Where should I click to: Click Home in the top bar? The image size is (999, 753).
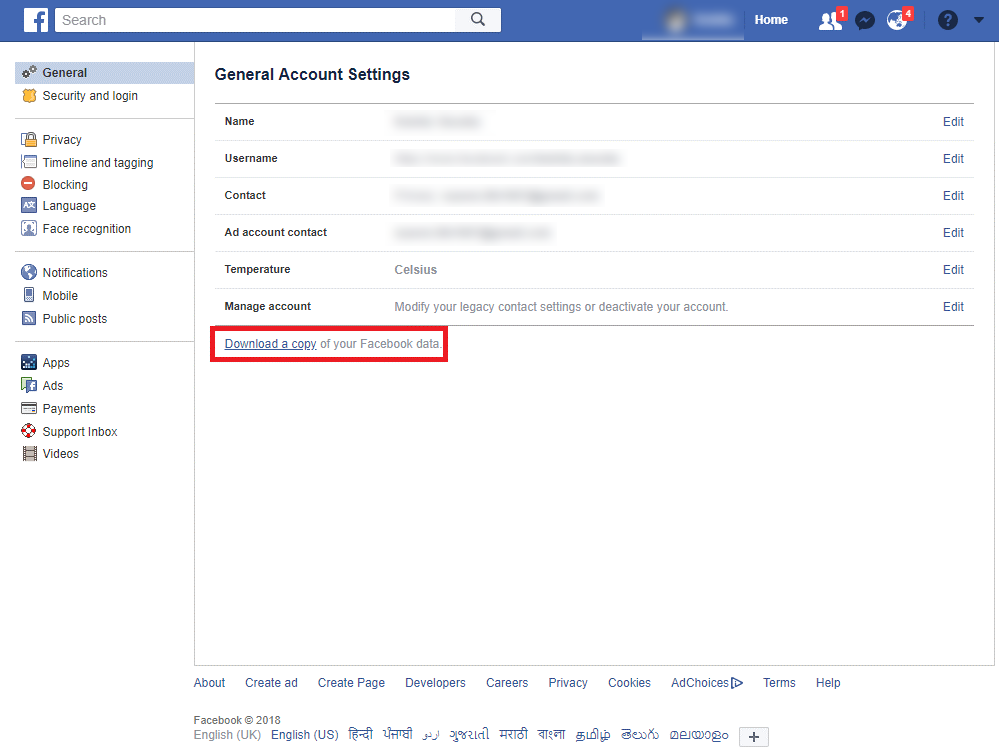coord(771,20)
